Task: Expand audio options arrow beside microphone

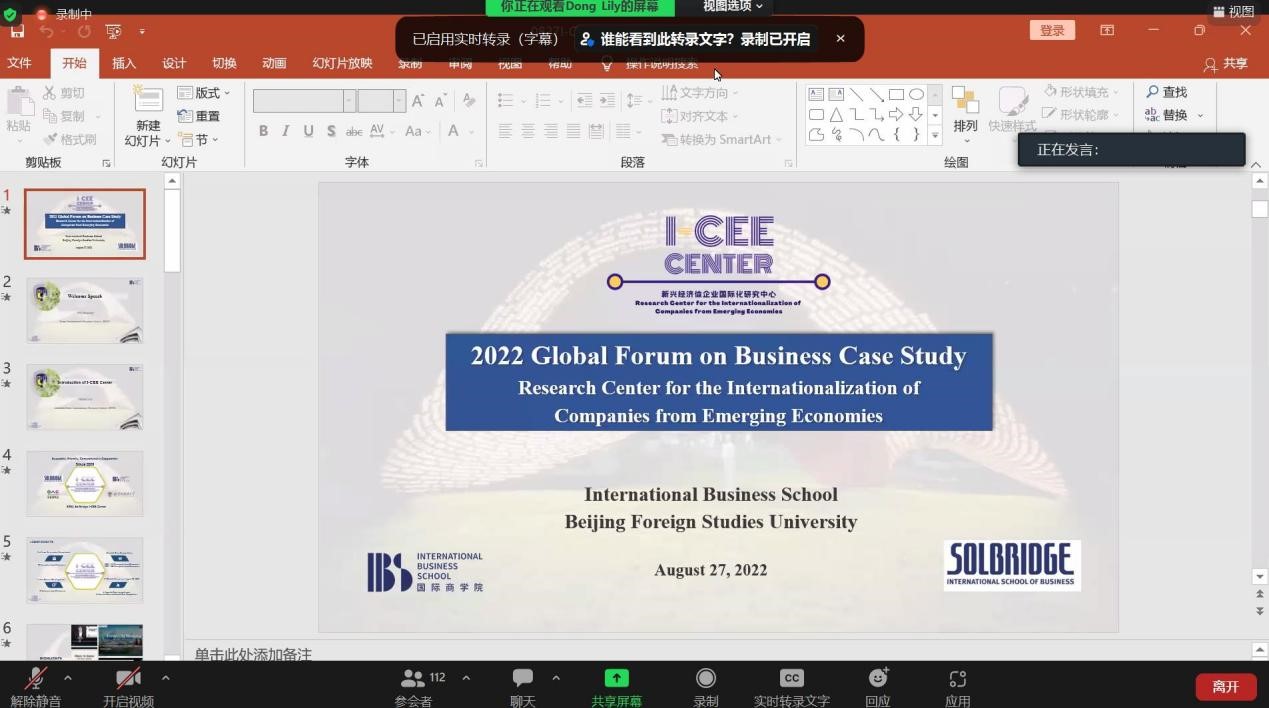Action: click(x=68, y=678)
